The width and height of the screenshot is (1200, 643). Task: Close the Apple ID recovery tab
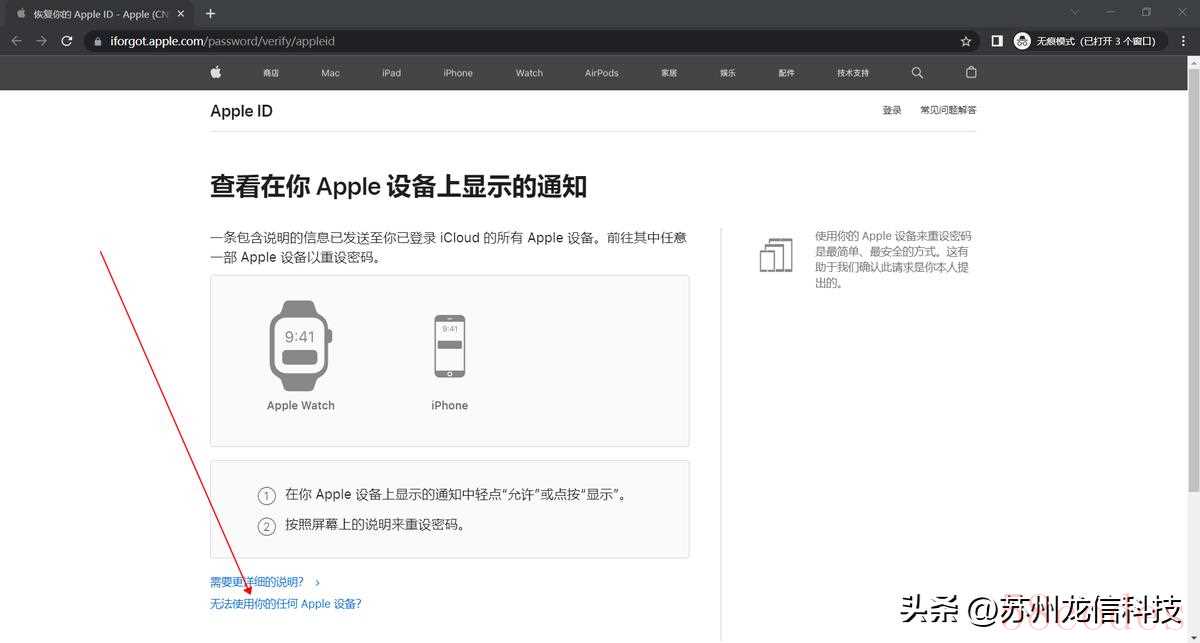[x=181, y=14]
